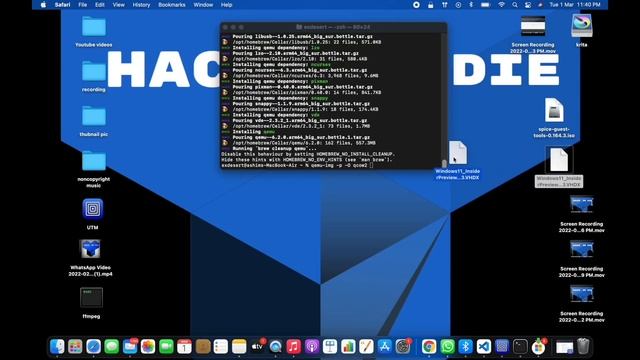Launch Safari from the Dock
Viewport: 640px width, 360px height.
point(93,347)
